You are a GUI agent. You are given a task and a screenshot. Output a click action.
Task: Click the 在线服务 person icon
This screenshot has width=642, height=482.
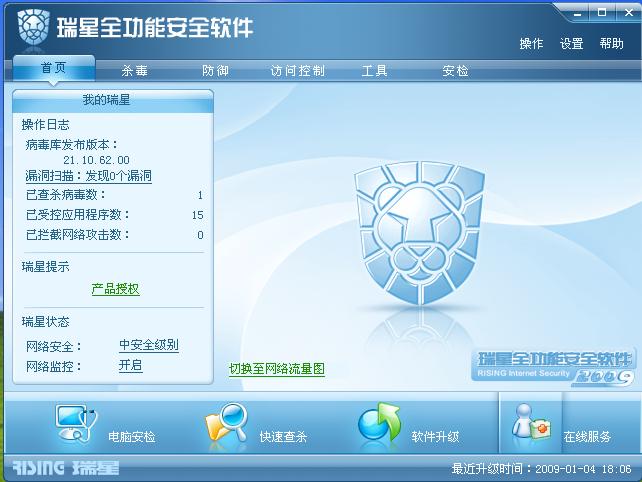tap(531, 422)
